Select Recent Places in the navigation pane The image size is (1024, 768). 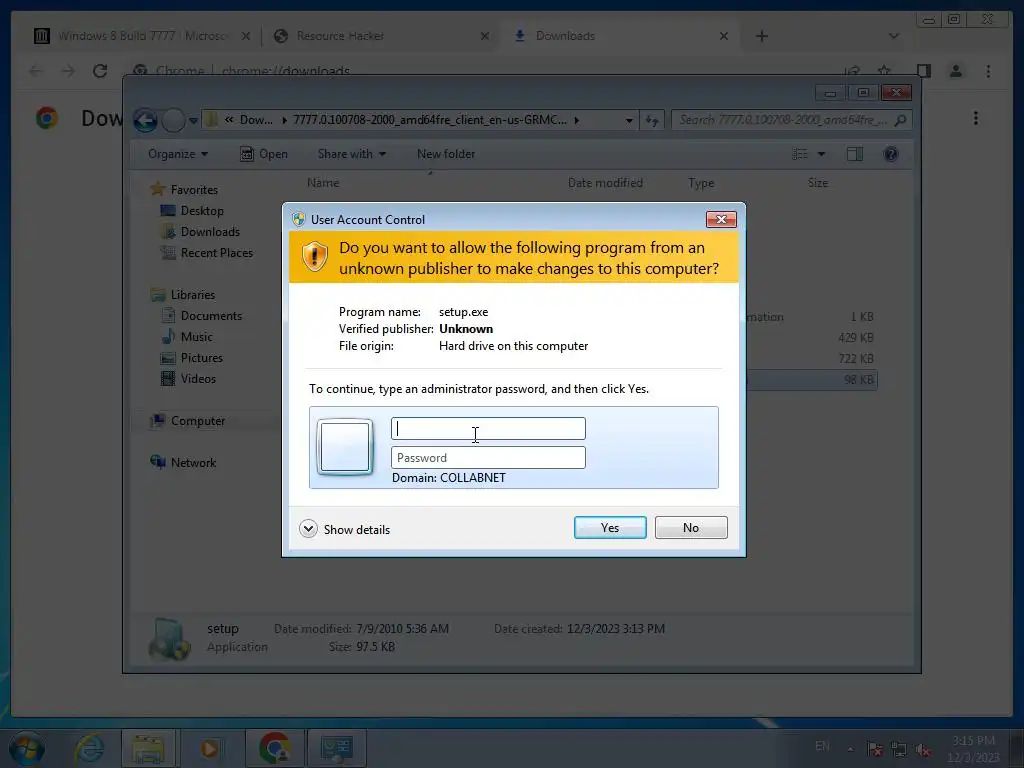pyautogui.click(x=216, y=252)
